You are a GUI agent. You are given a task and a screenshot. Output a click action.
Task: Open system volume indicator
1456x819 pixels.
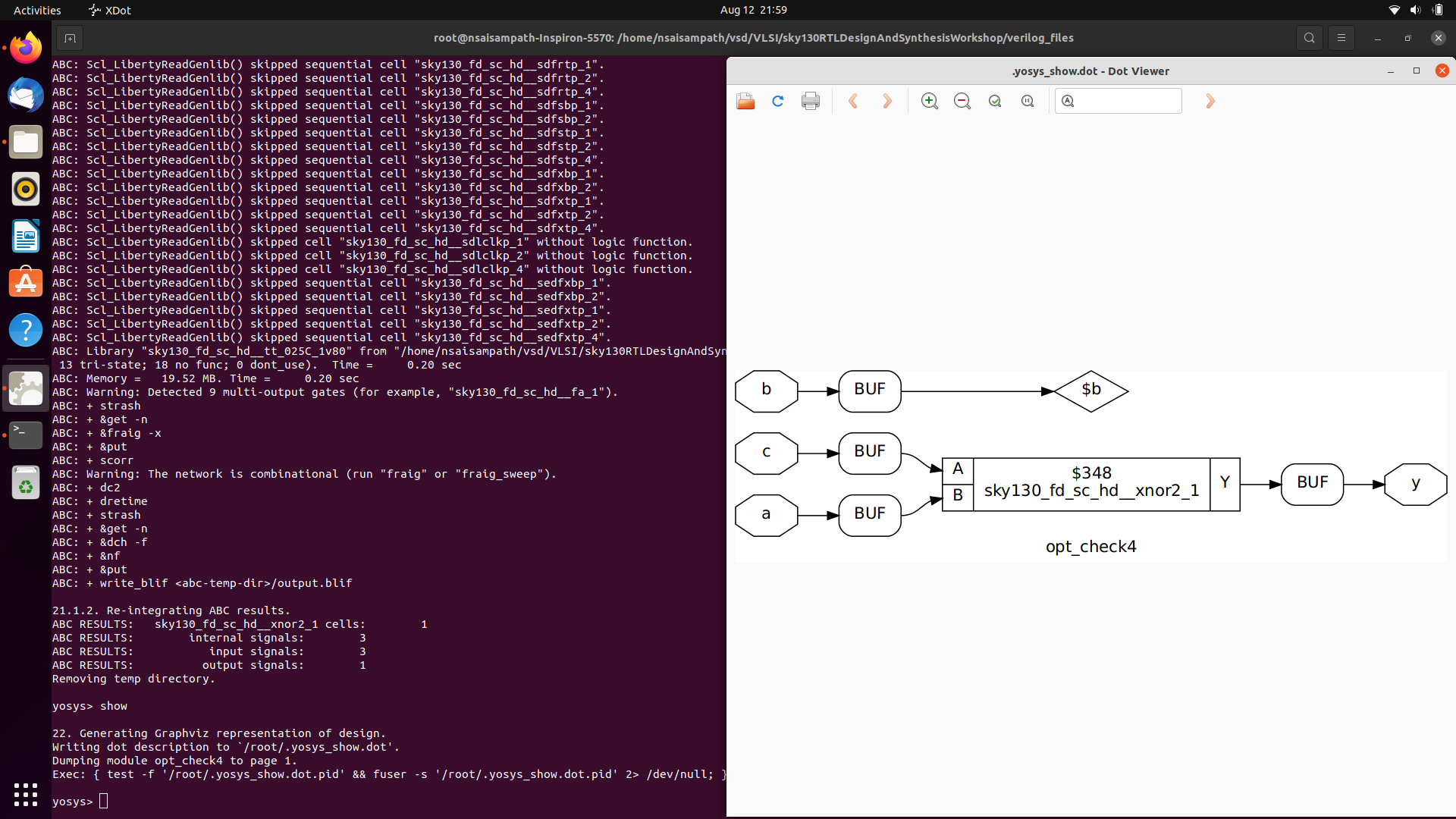(1415, 10)
